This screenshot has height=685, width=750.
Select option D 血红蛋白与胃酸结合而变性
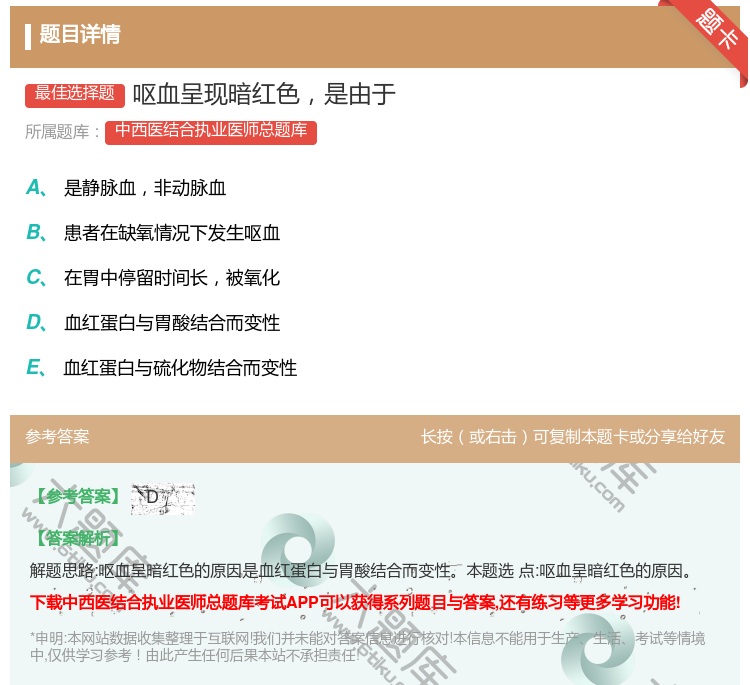click(x=153, y=323)
